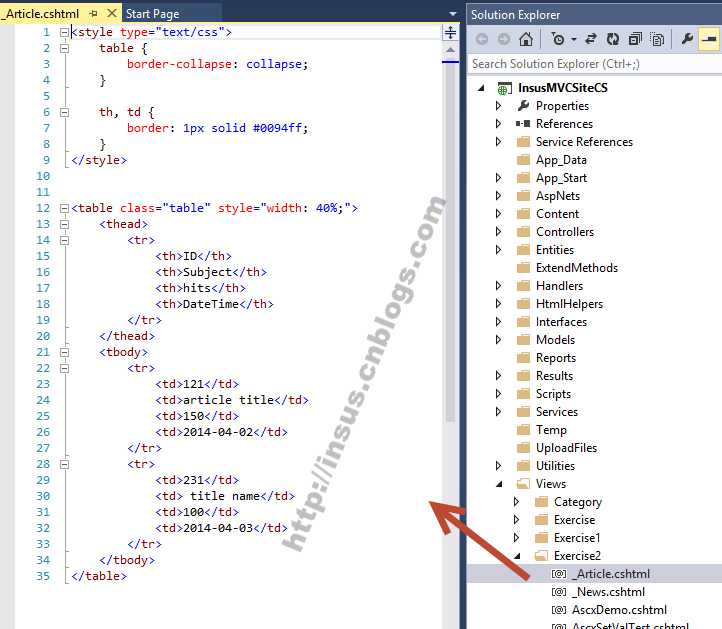Open the Pending Changes Filter dropdown arrow
This screenshot has height=629, width=722.
pos(574,40)
